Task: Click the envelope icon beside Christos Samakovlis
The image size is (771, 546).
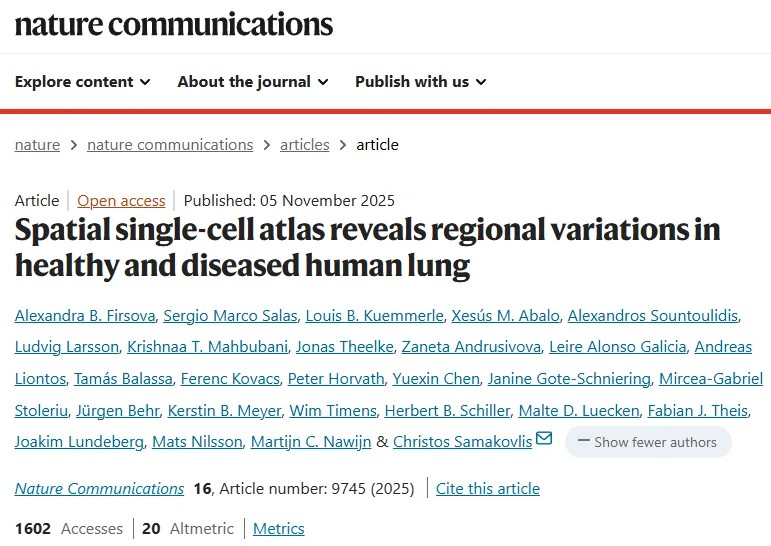Action: (544, 439)
